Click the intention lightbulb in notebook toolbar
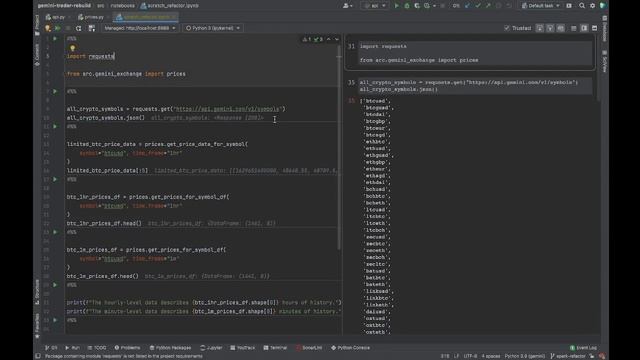640x360 pixels. coord(48,28)
